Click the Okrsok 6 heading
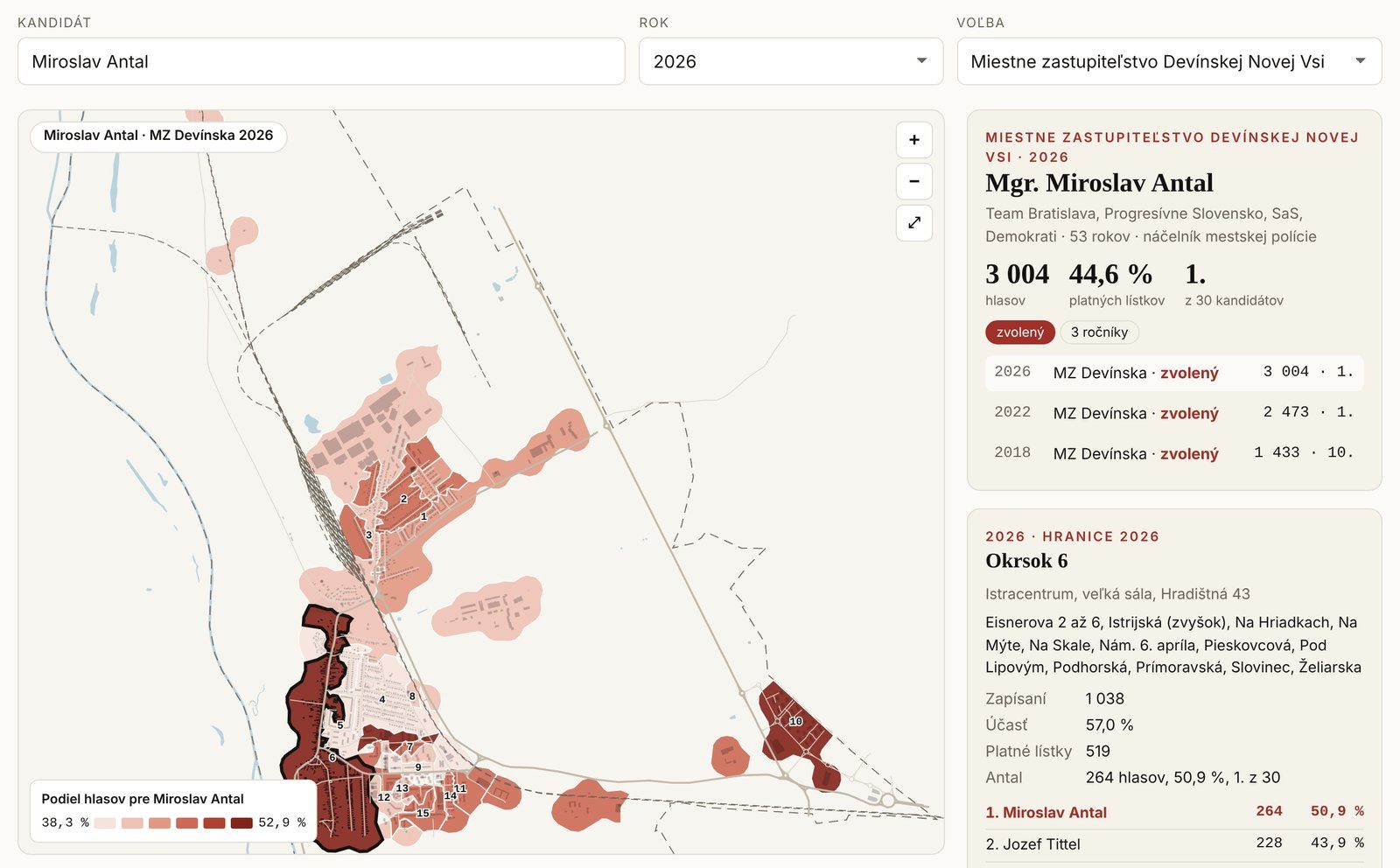1400x868 pixels. pos(1026,561)
